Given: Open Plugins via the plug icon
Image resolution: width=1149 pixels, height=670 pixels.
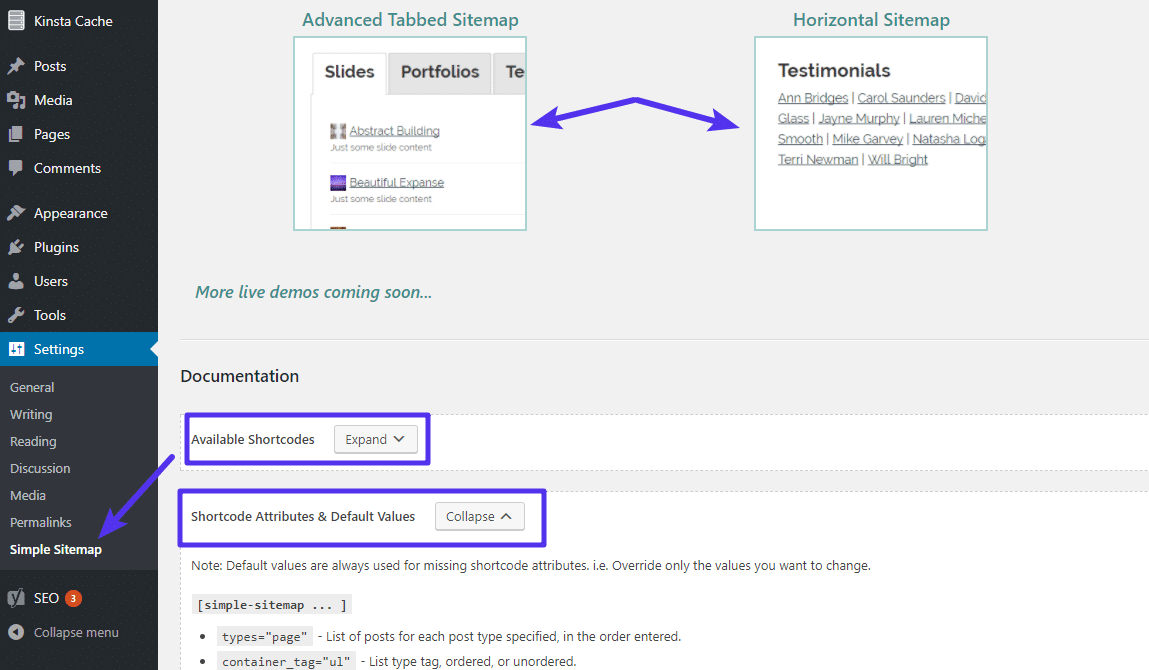Looking at the screenshot, I should coord(55,246).
